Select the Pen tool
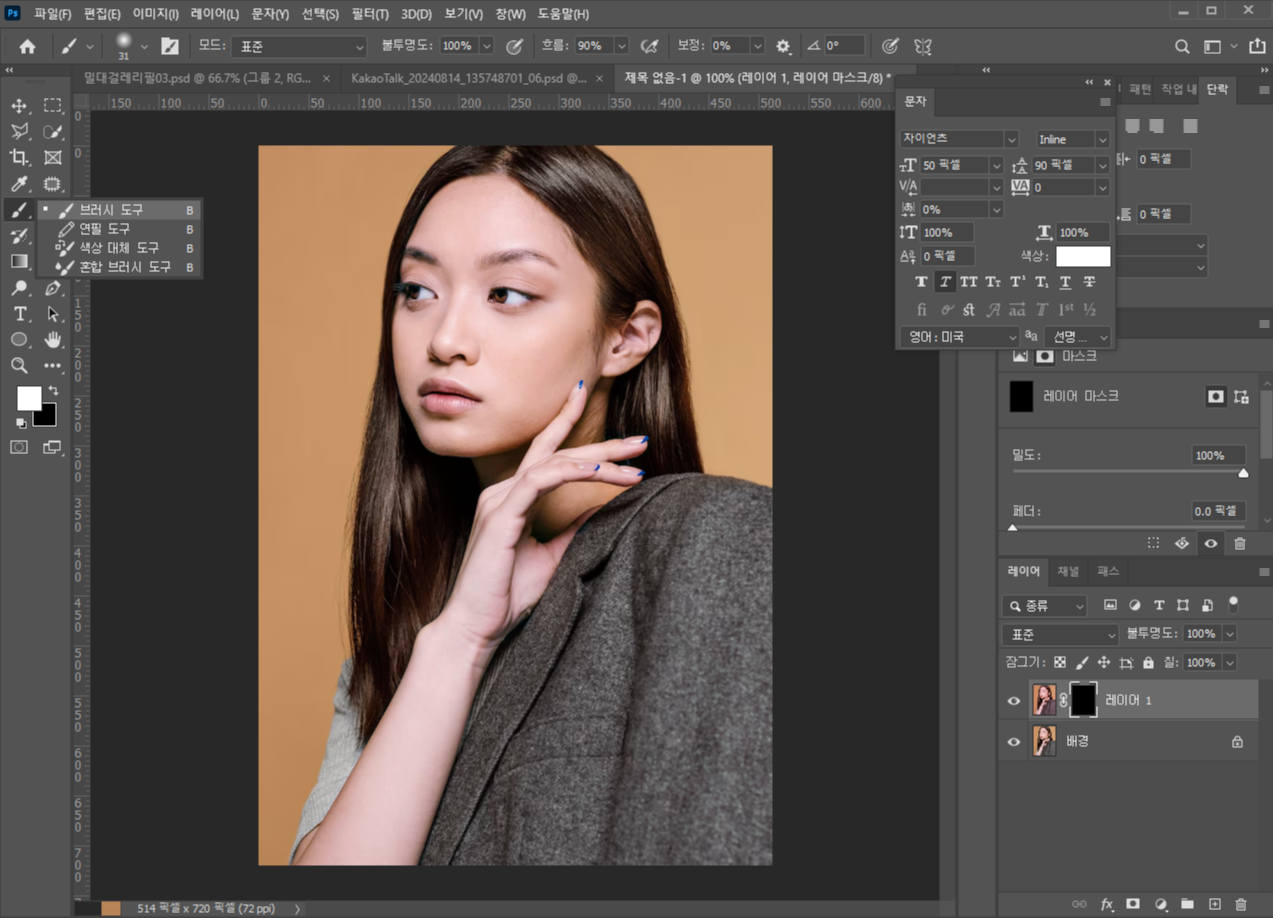Screen dimensions: 1273x918 coord(53,288)
